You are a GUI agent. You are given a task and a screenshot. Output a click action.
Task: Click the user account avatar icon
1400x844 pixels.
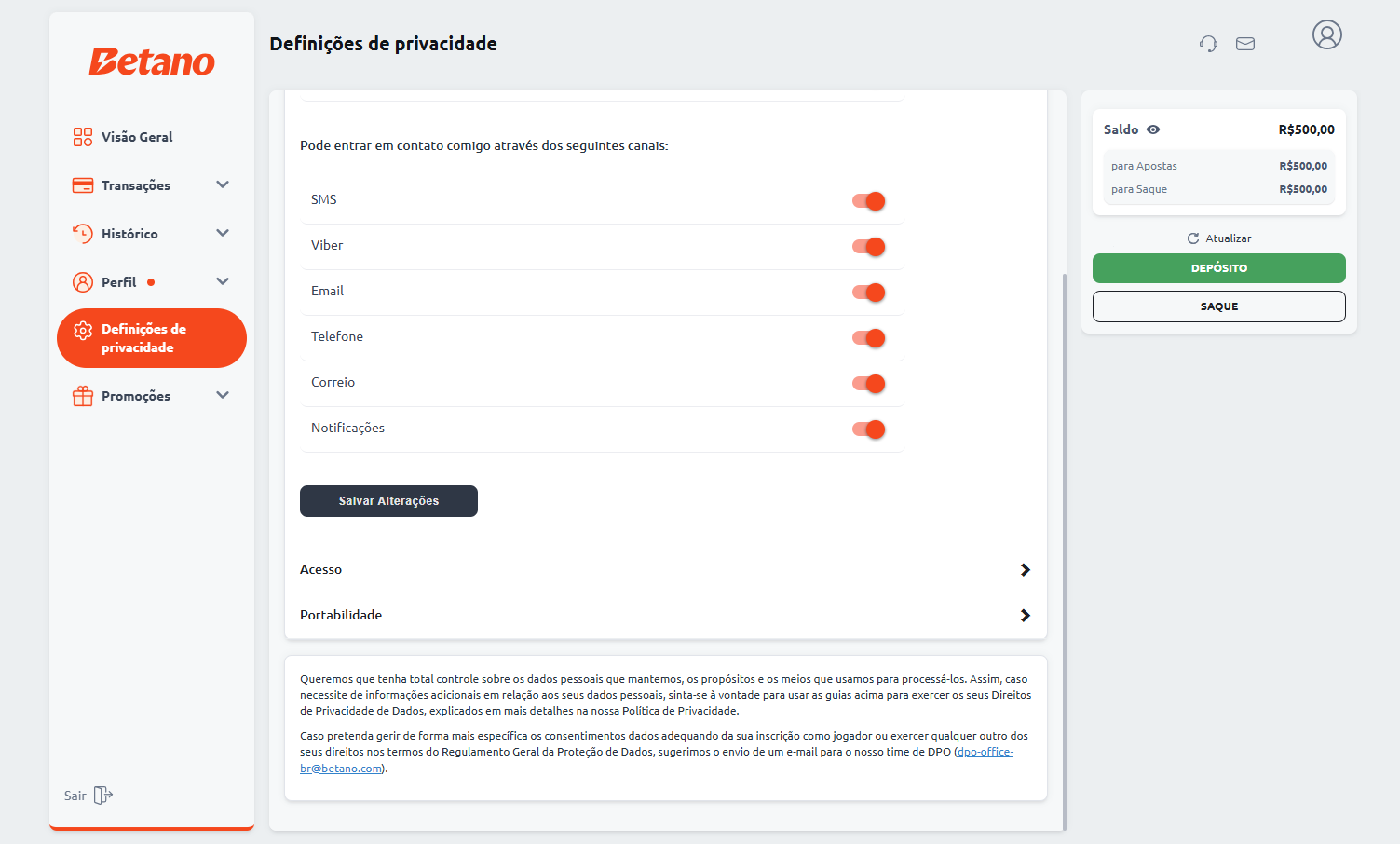tap(1326, 35)
